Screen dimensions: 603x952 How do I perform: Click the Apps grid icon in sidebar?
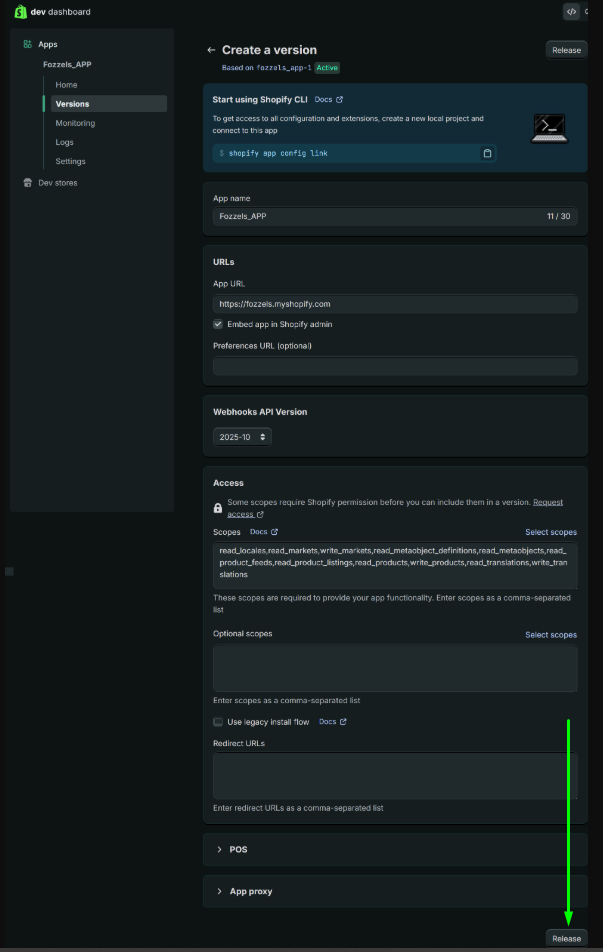[27, 44]
